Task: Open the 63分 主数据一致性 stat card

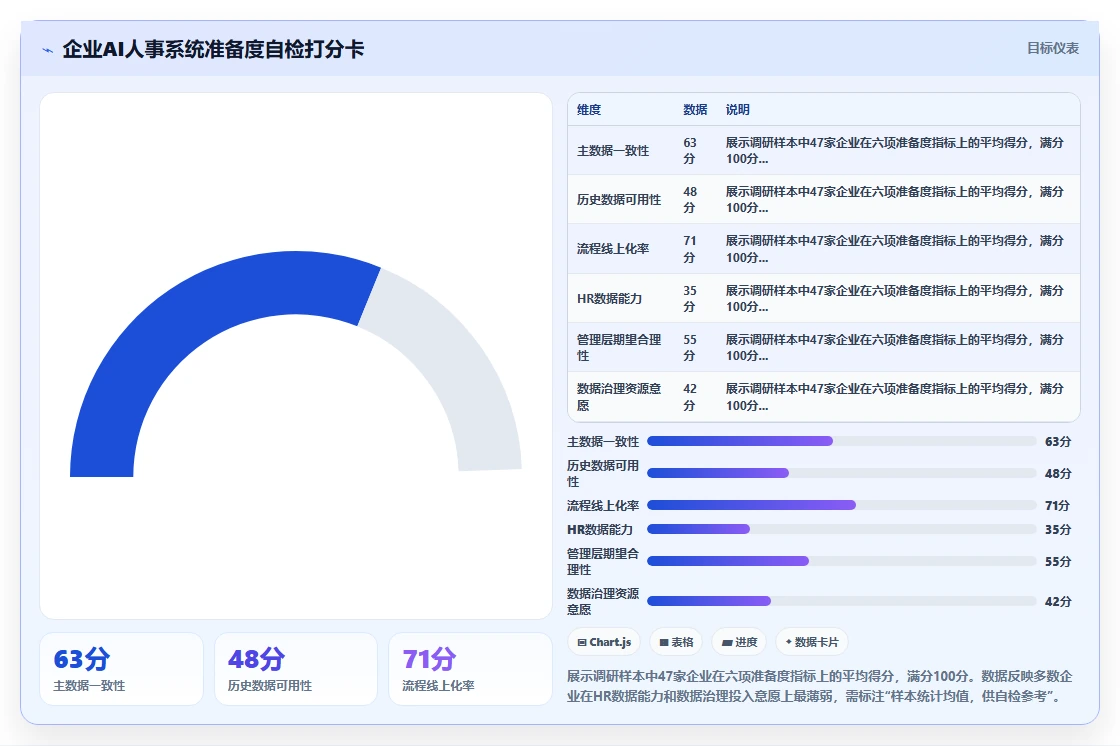Action: click(x=121, y=669)
